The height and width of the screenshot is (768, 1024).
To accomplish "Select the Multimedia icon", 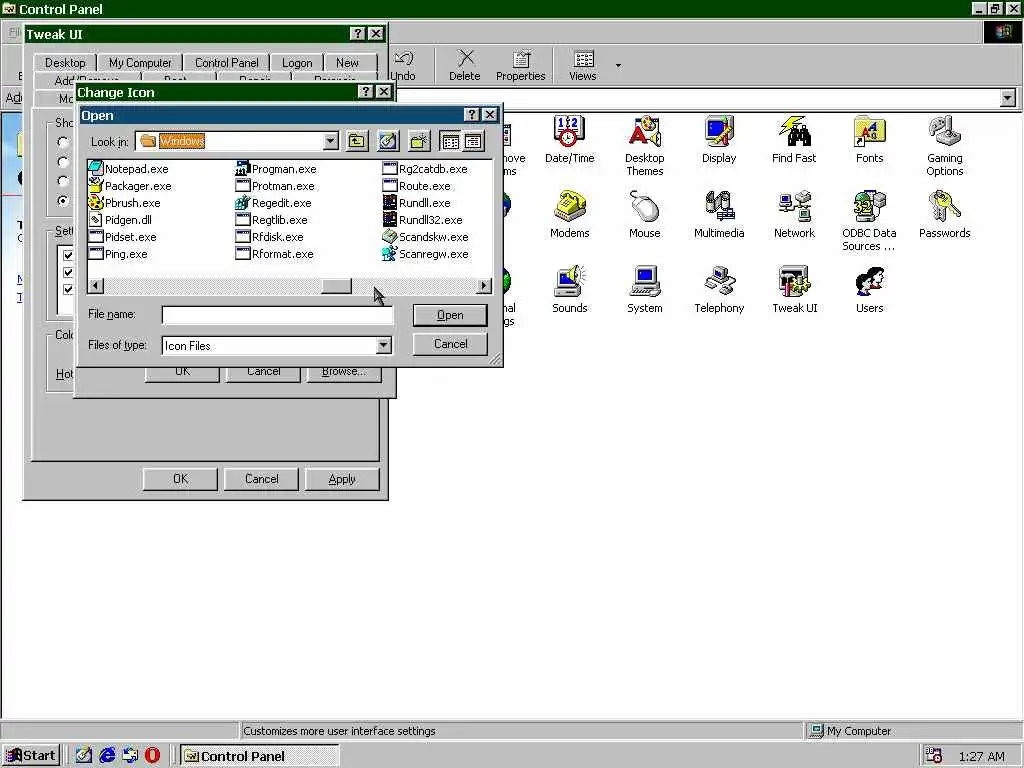I will [x=718, y=214].
